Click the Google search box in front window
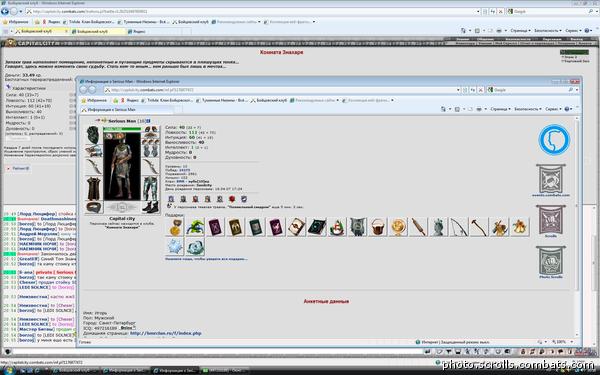This screenshot has height=375, width=600. tap(532, 90)
